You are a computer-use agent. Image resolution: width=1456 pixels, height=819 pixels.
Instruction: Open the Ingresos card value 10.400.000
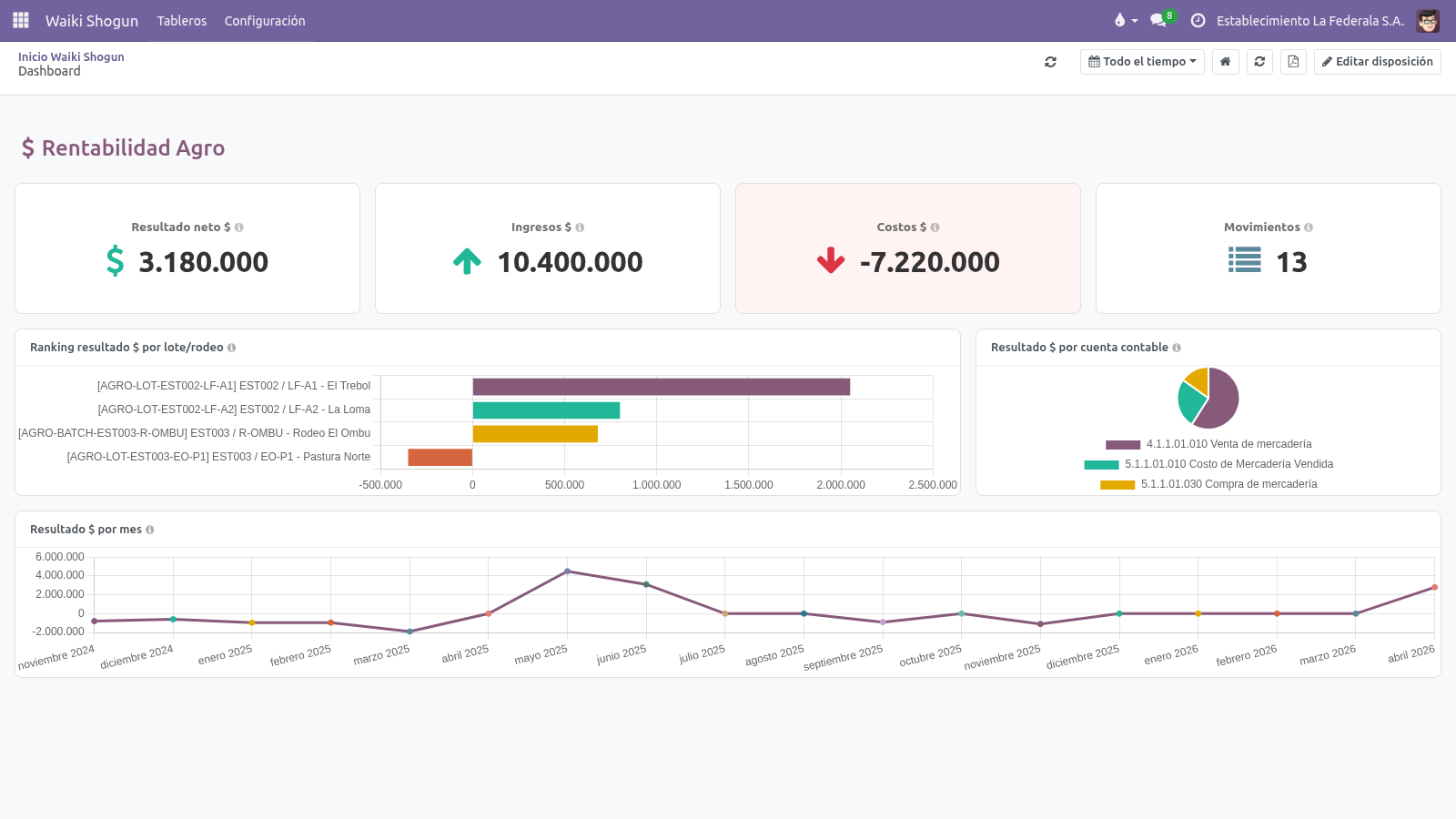pos(570,262)
